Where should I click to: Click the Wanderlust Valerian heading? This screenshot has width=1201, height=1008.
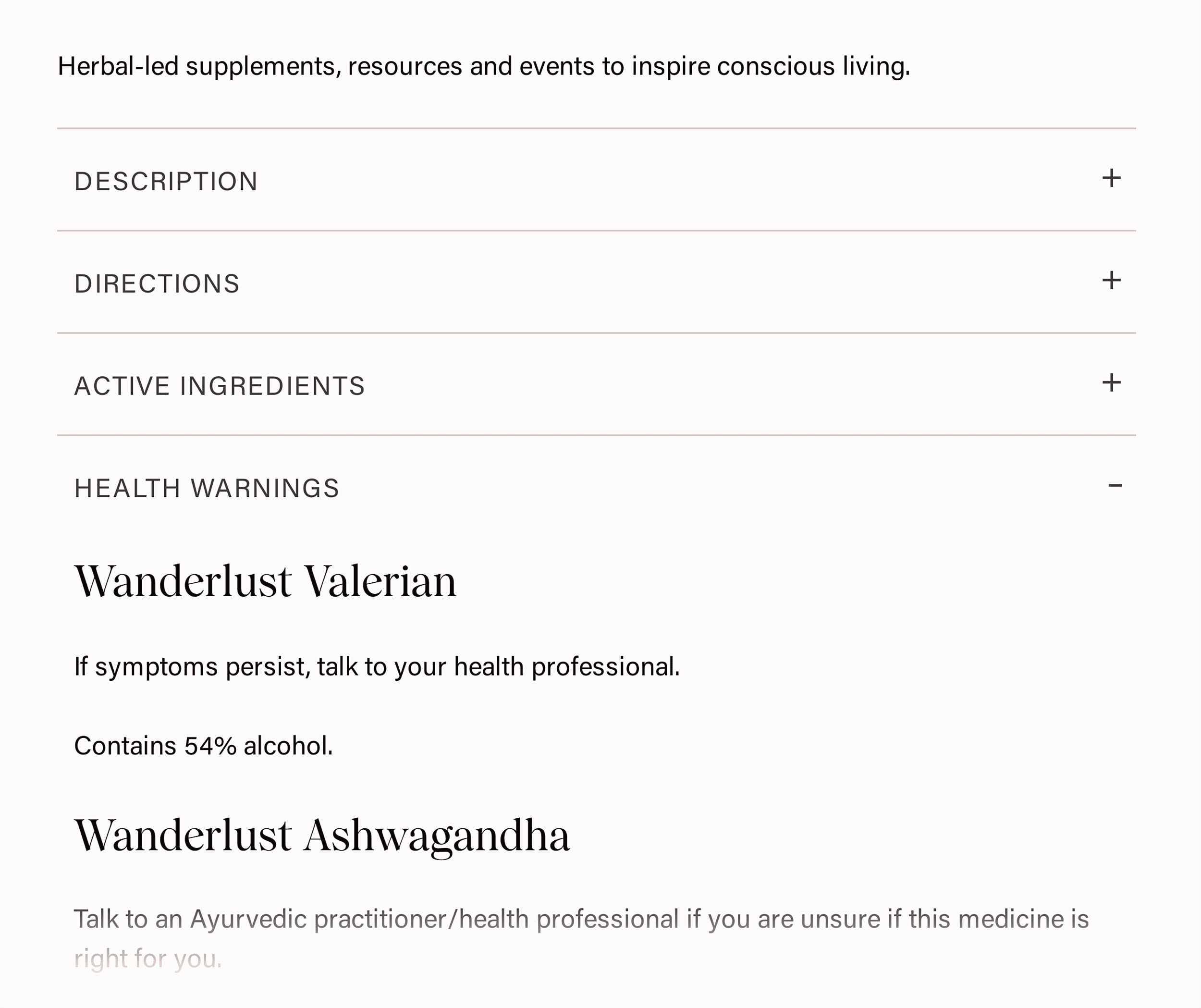[x=265, y=582]
